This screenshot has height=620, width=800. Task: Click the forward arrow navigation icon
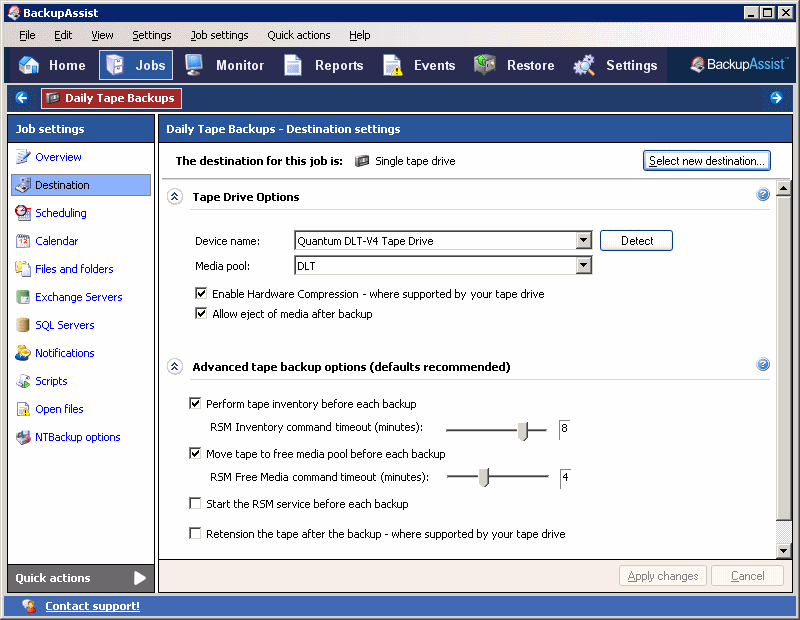(776, 97)
